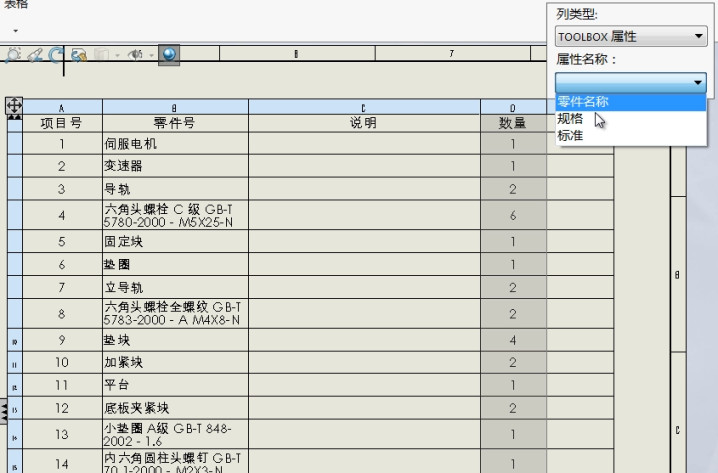
Task: Expand the hide/show items dropdown arrow
Action: click(151, 55)
